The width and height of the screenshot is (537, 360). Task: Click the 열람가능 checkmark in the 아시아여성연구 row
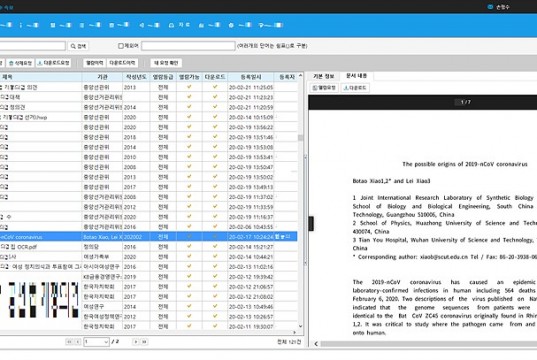tap(189, 266)
